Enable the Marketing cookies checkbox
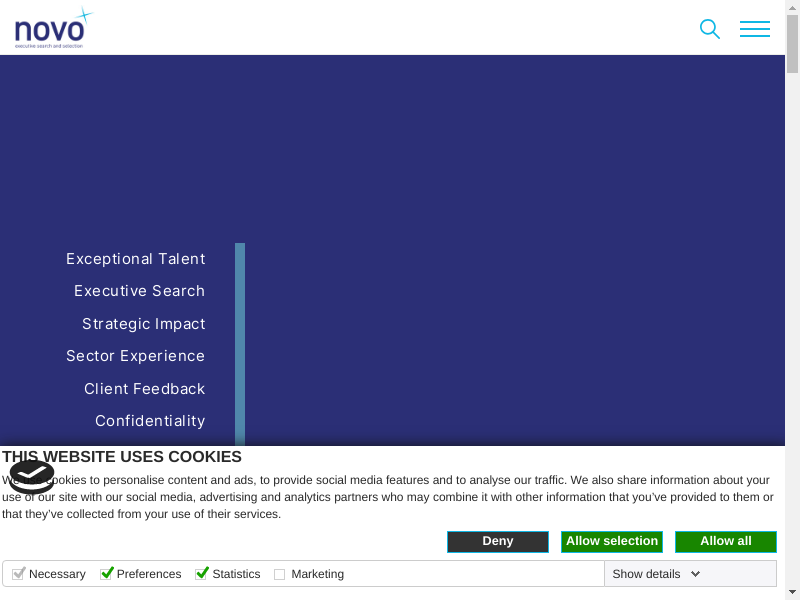This screenshot has width=800, height=600. pos(280,574)
